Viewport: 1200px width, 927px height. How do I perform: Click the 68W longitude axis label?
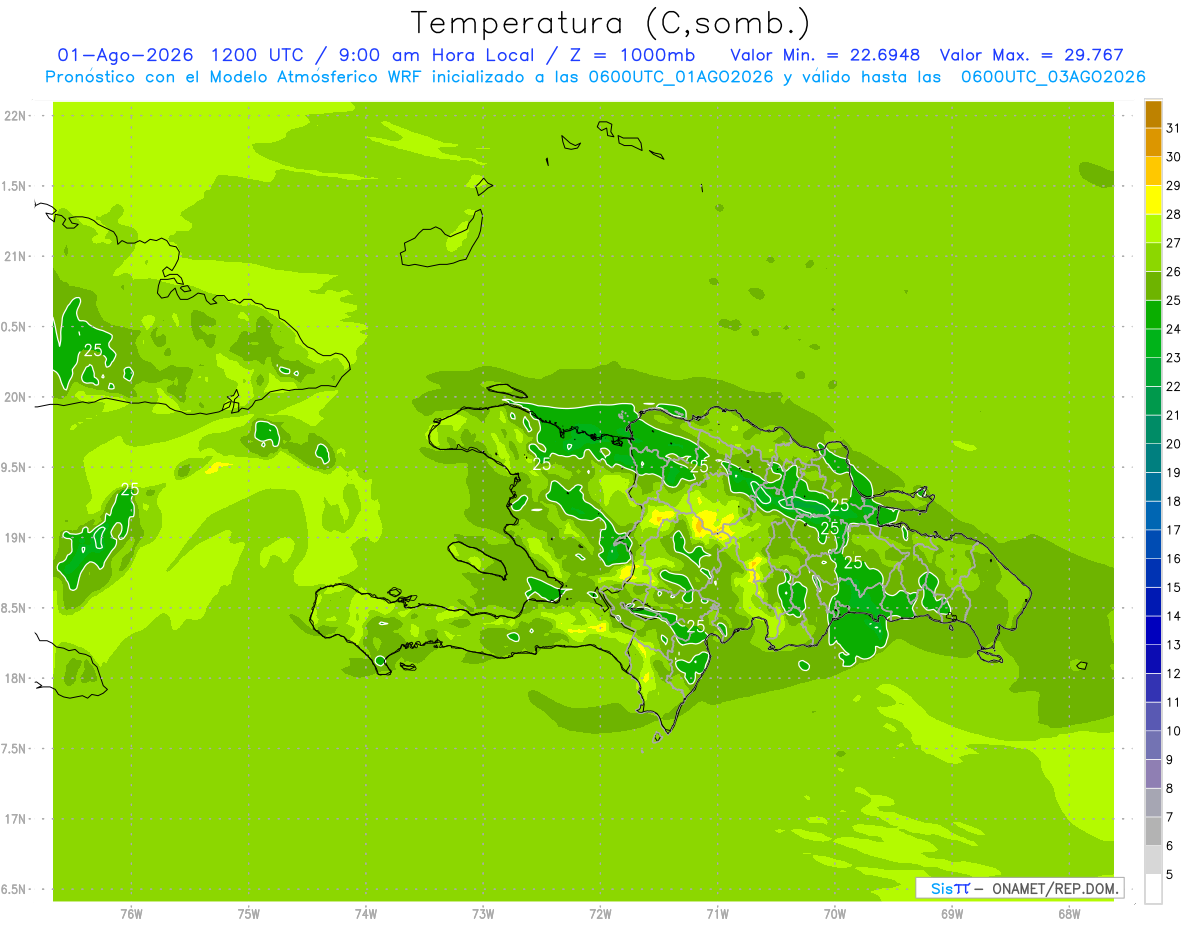coord(1069,913)
